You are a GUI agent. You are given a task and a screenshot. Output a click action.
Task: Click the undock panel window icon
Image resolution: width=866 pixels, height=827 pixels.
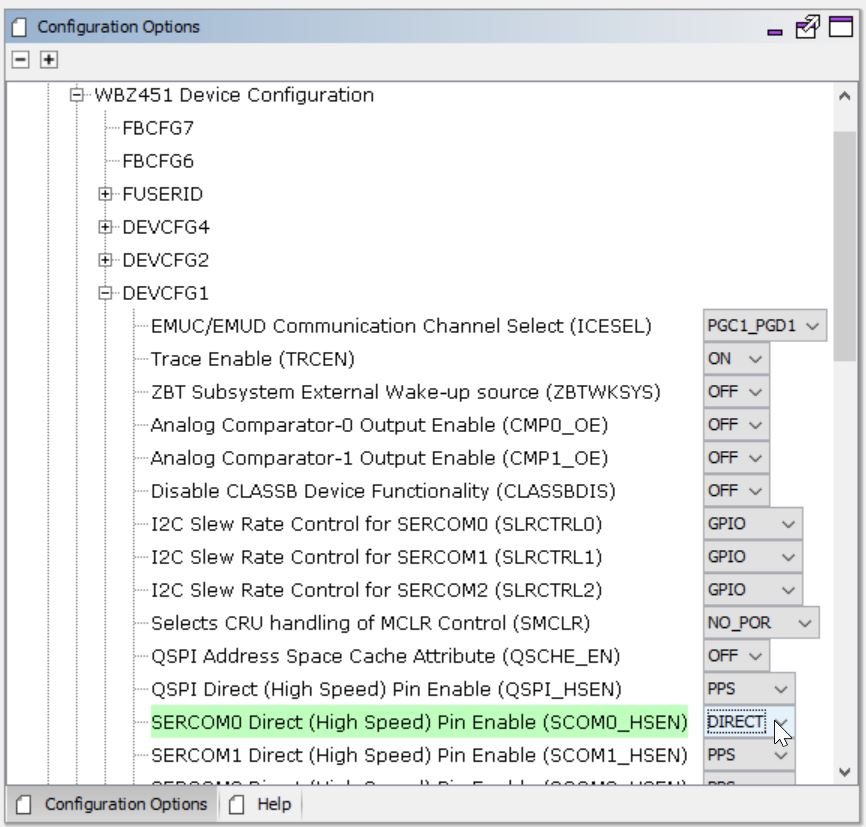click(807, 28)
